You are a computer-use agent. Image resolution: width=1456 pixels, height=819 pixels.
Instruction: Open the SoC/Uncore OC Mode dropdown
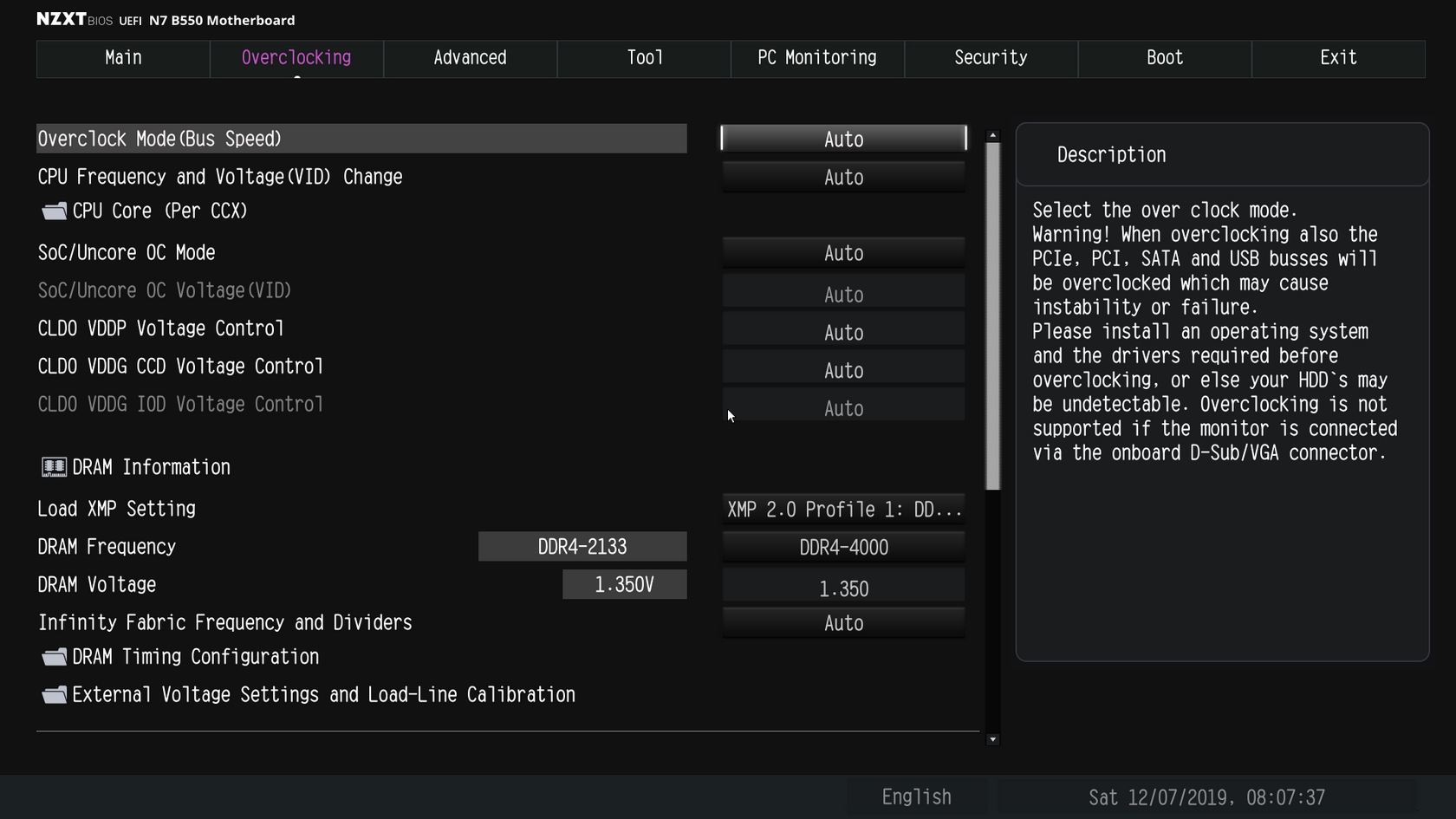click(843, 253)
